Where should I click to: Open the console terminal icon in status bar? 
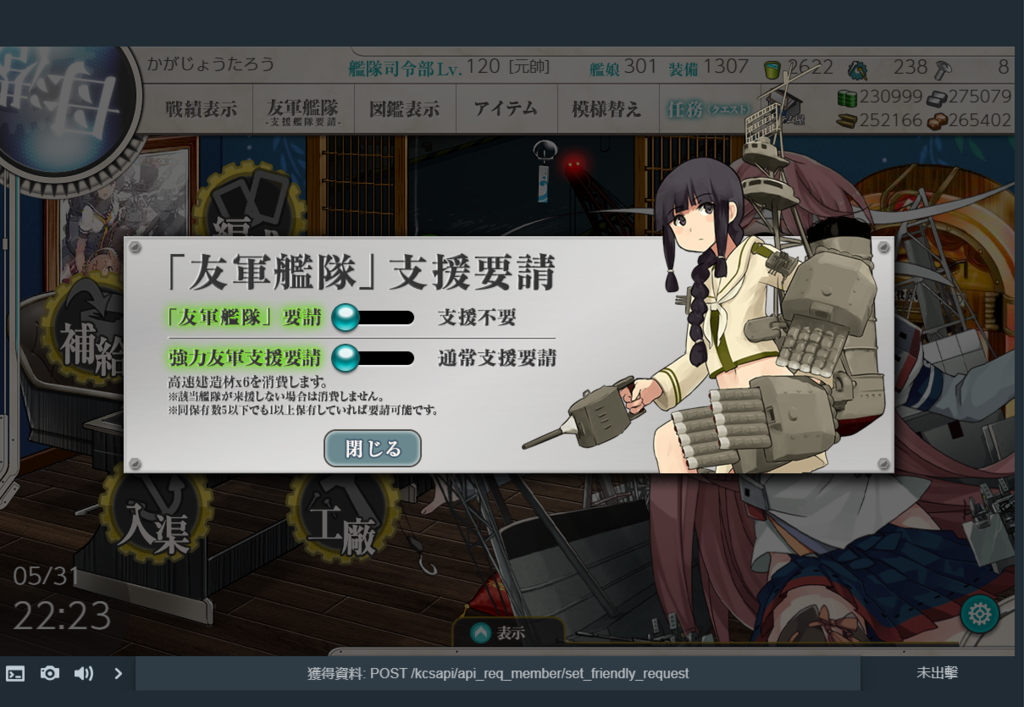15,673
